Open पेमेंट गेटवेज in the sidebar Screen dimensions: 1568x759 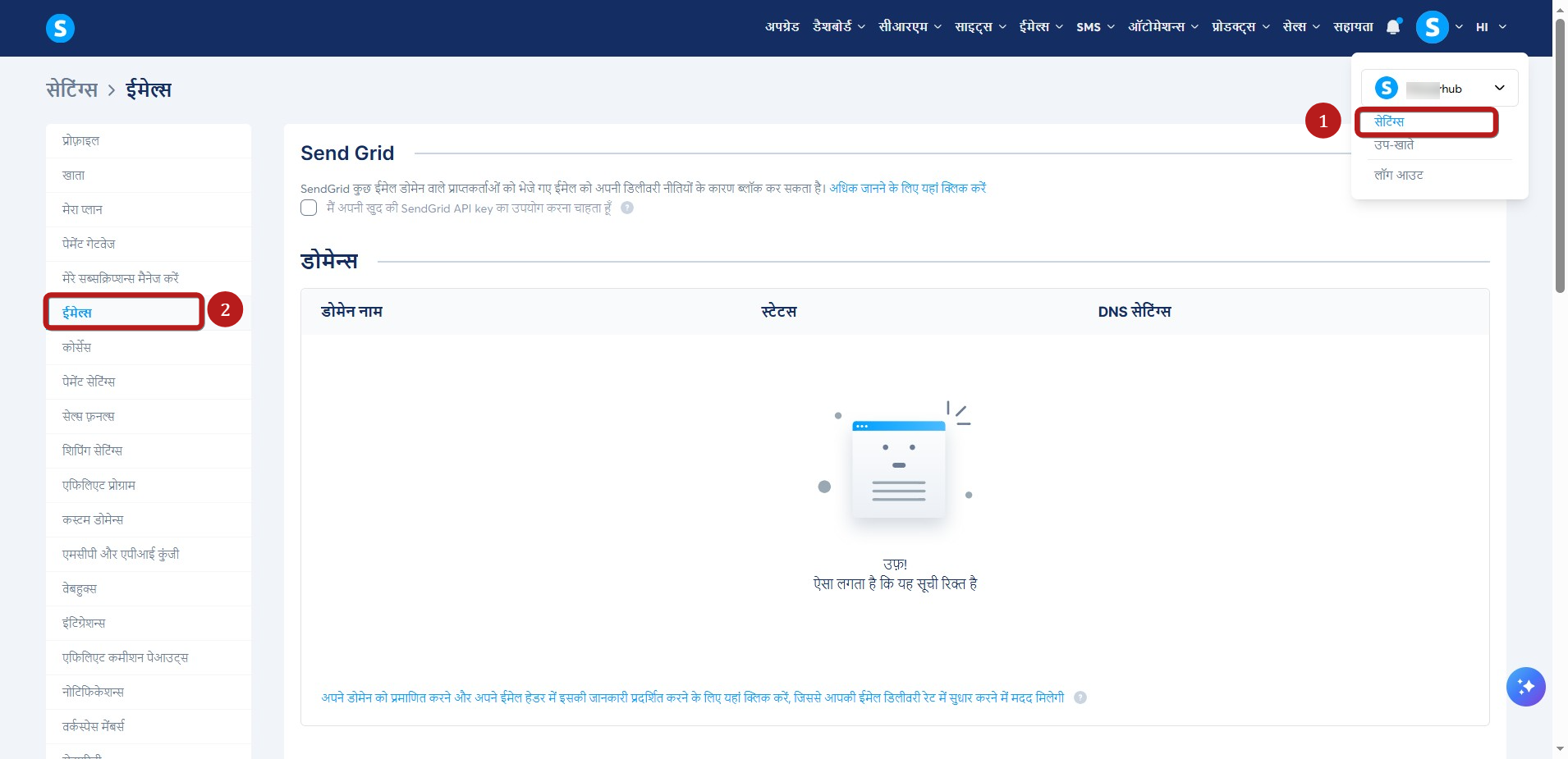(x=149, y=245)
